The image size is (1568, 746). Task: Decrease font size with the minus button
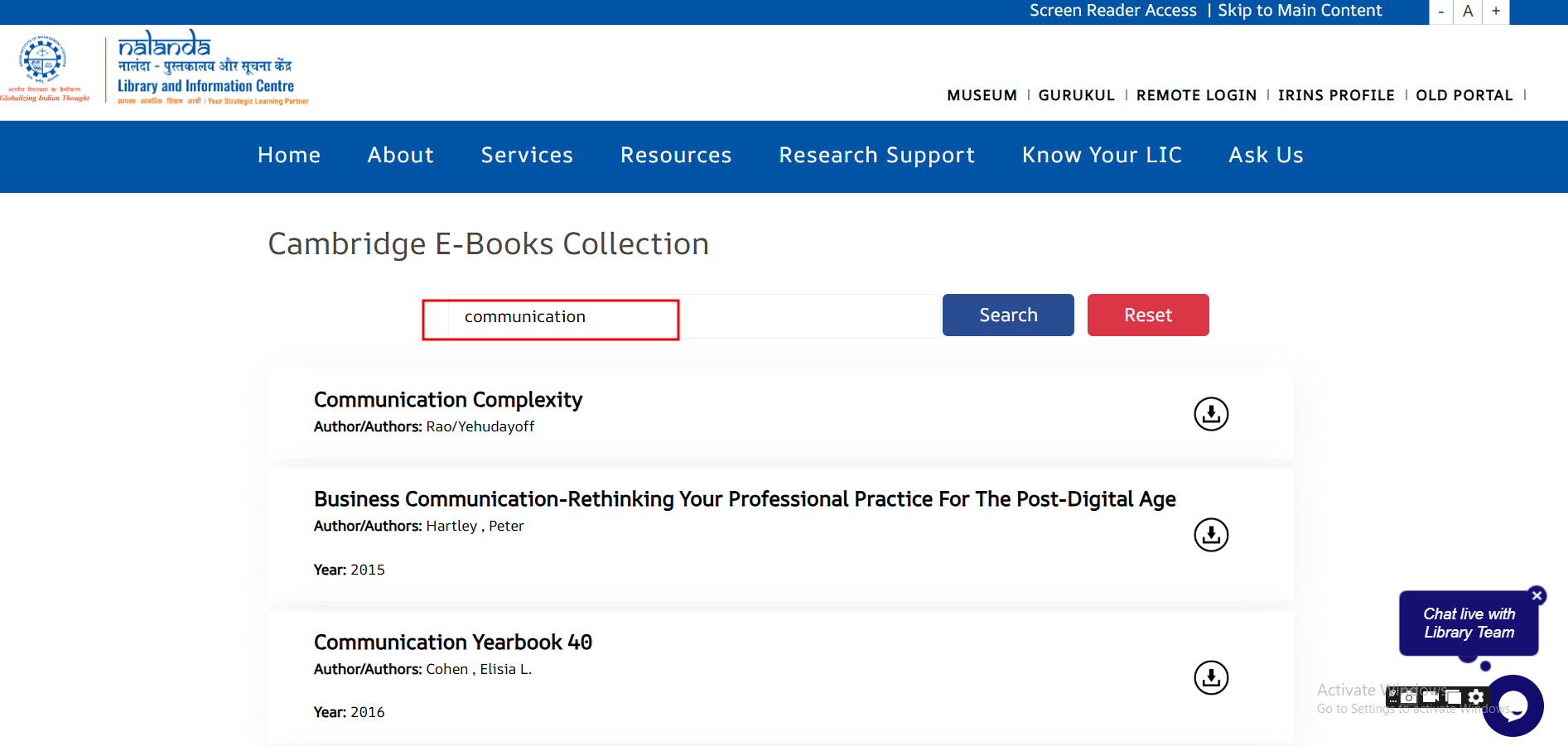click(1441, 12)
